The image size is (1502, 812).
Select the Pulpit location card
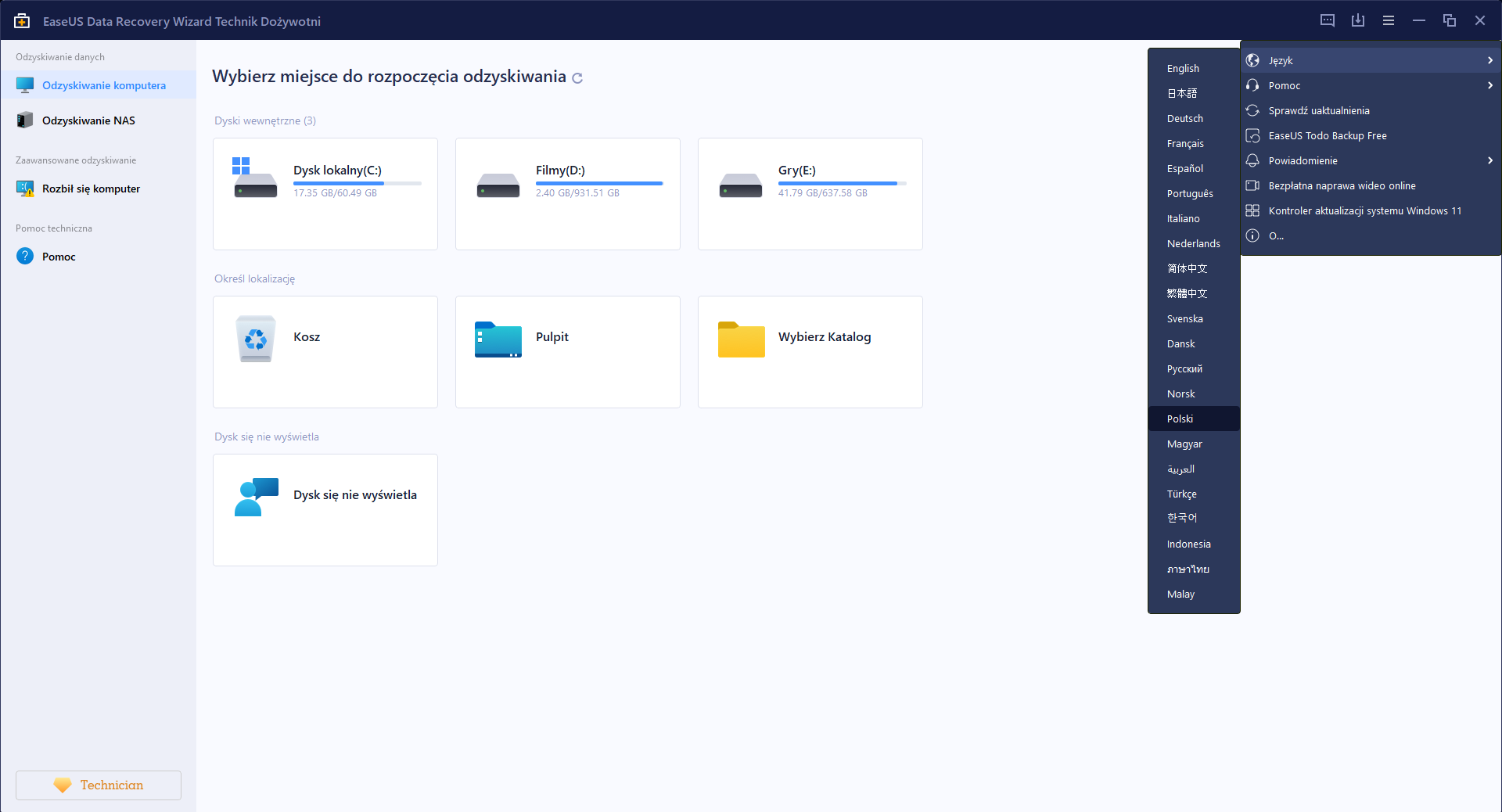point(568,352)
